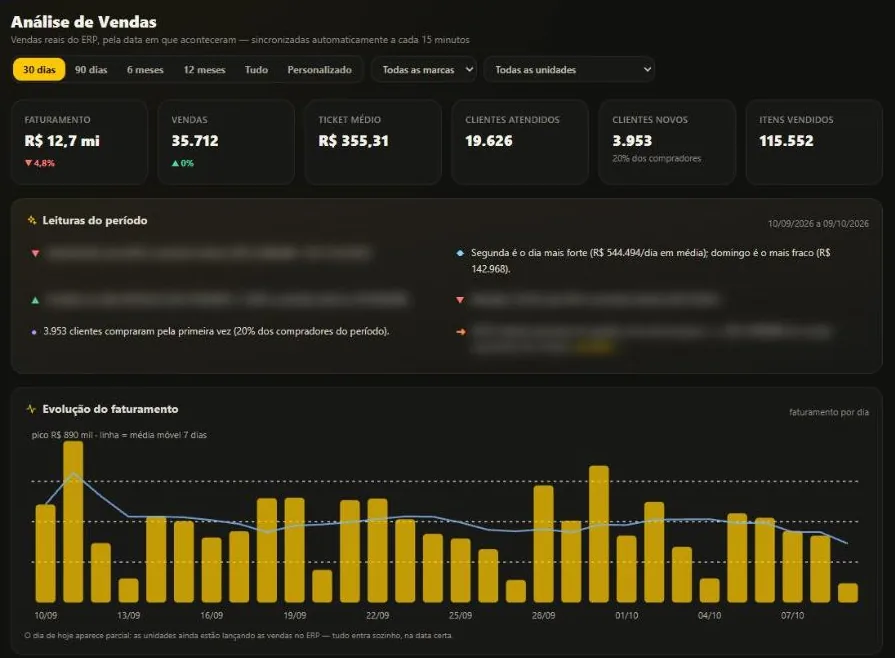895x658 pixels.
Task: Click the Análise de Vendas heading
Action: 83,22
